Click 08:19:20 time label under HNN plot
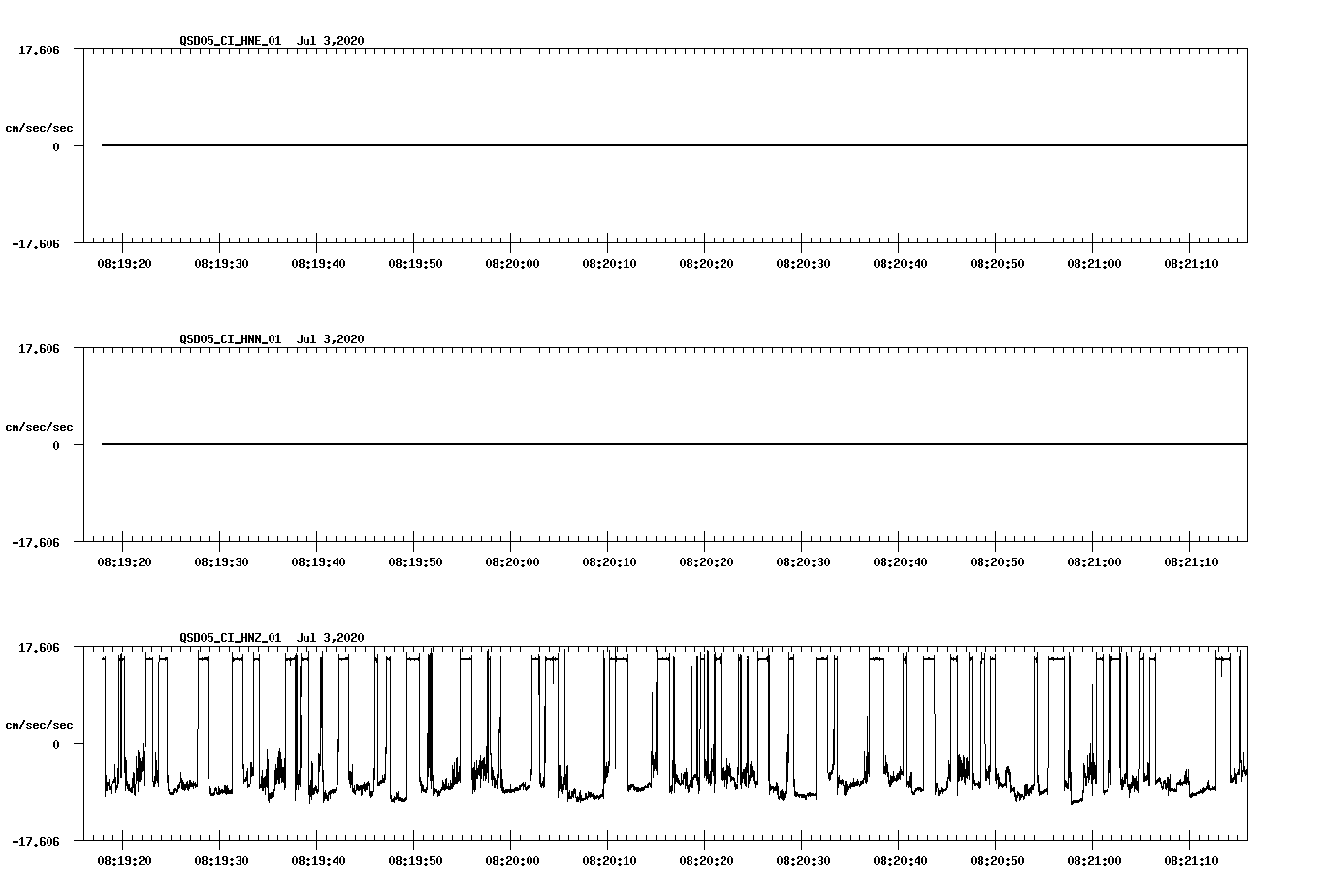The height and width of the screenshot is (896, 1317). (x=124, y=561)
